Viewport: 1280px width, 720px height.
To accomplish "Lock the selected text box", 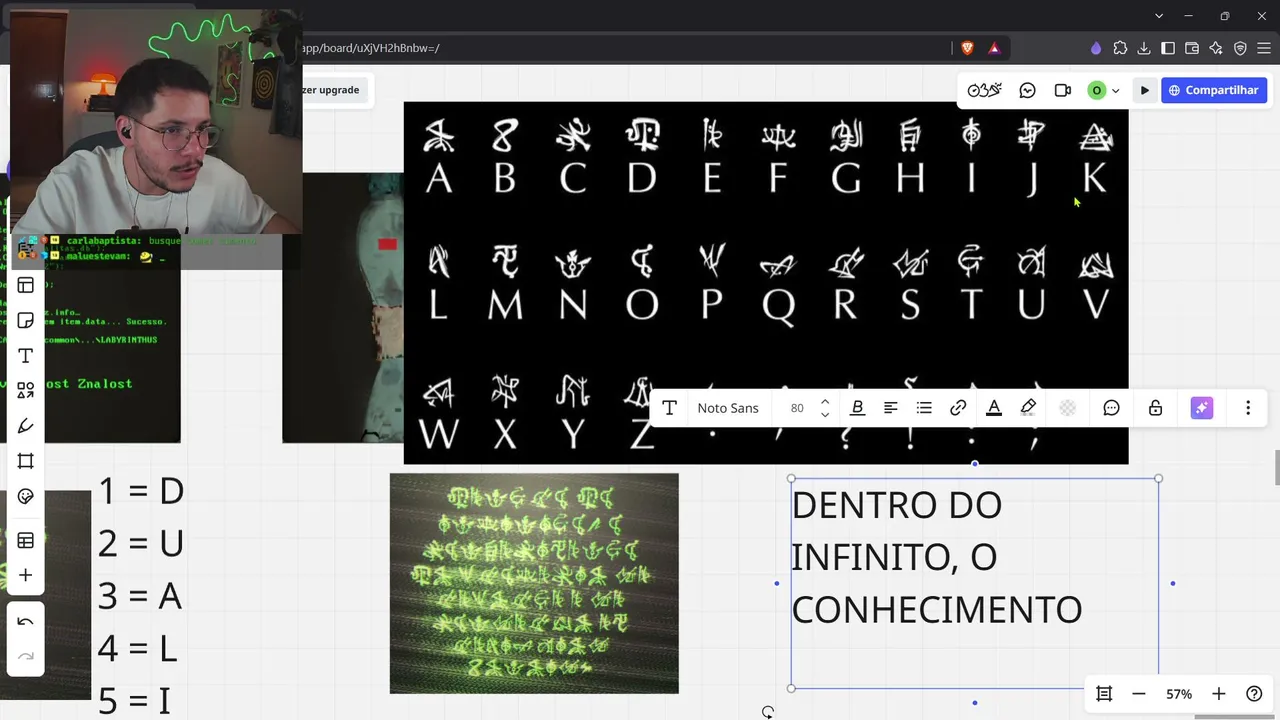I will coord(1155,408).
